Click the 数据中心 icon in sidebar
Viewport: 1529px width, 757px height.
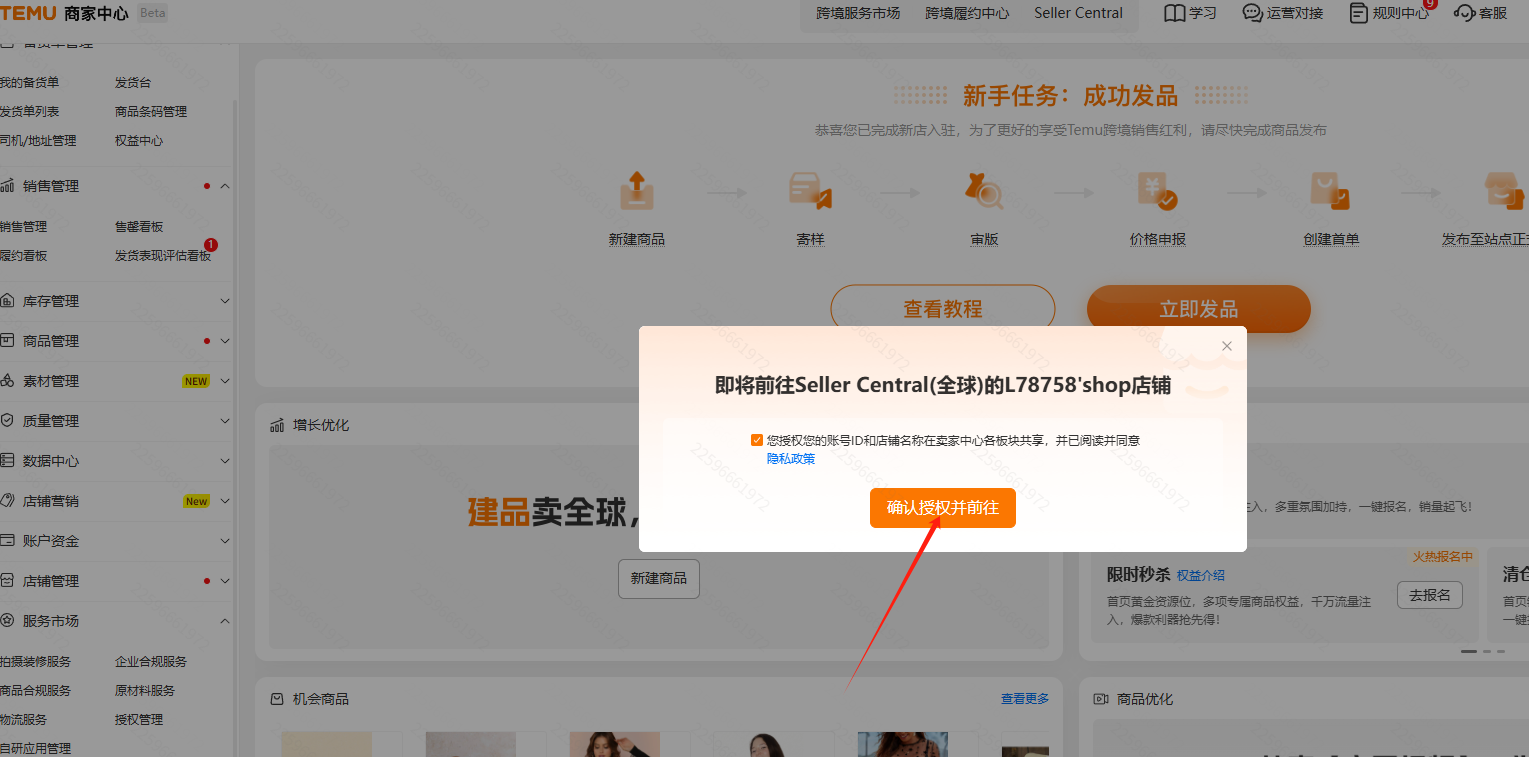[7, 461]
